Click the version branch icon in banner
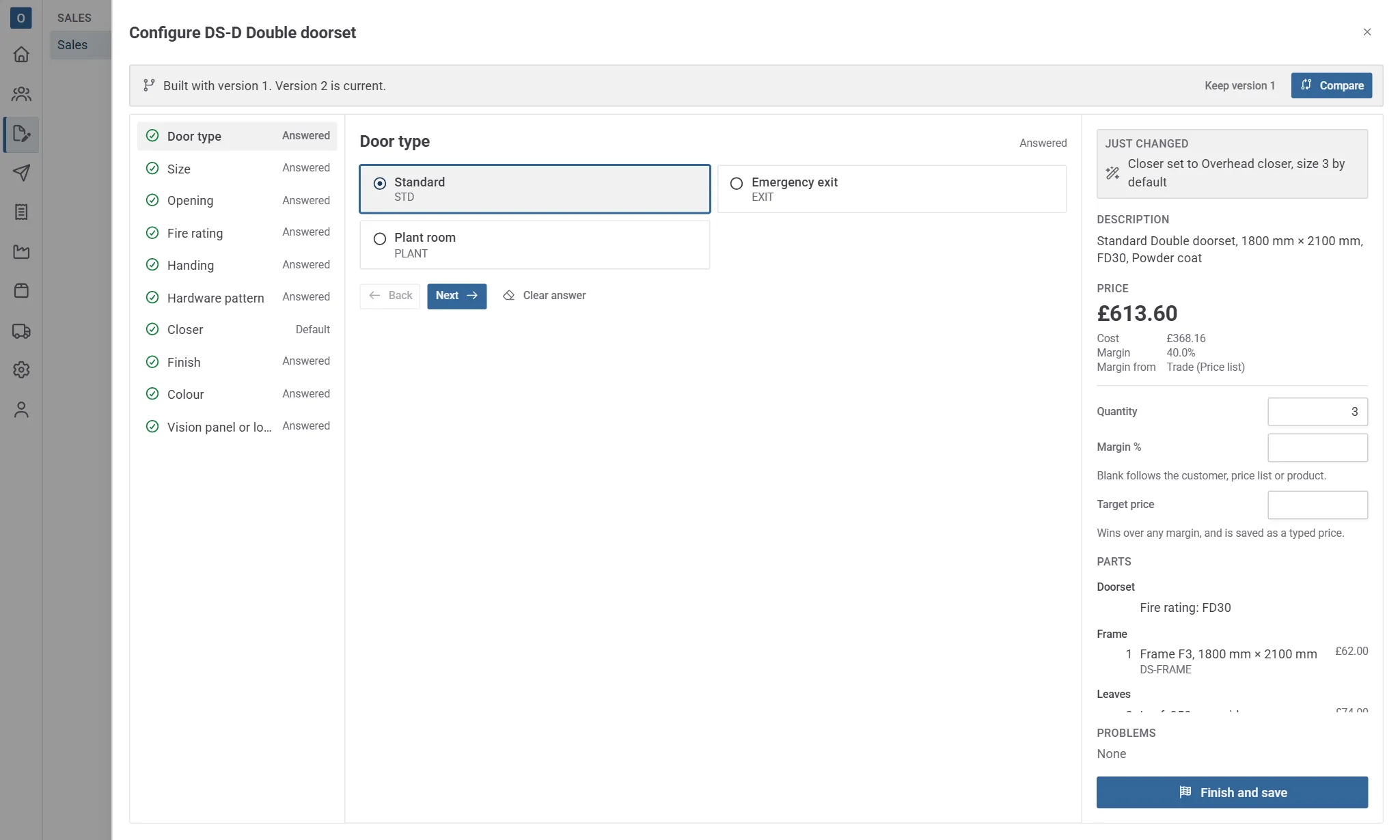1400x840 pixels. [x=149, y=85]
